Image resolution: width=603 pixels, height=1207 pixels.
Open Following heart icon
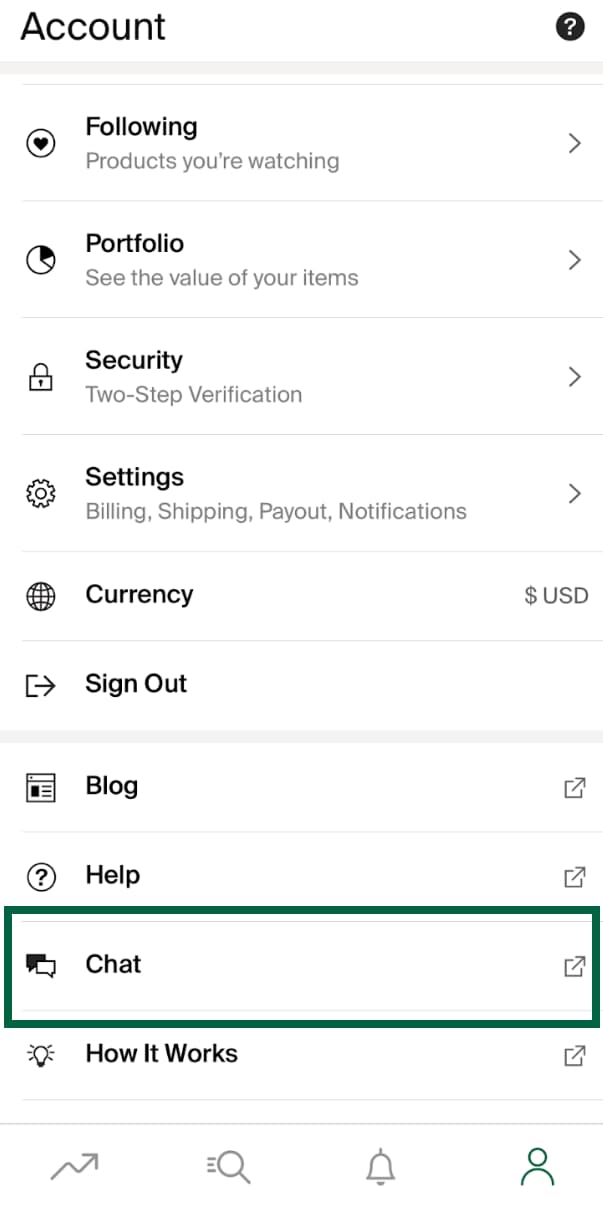coord(40,144)
